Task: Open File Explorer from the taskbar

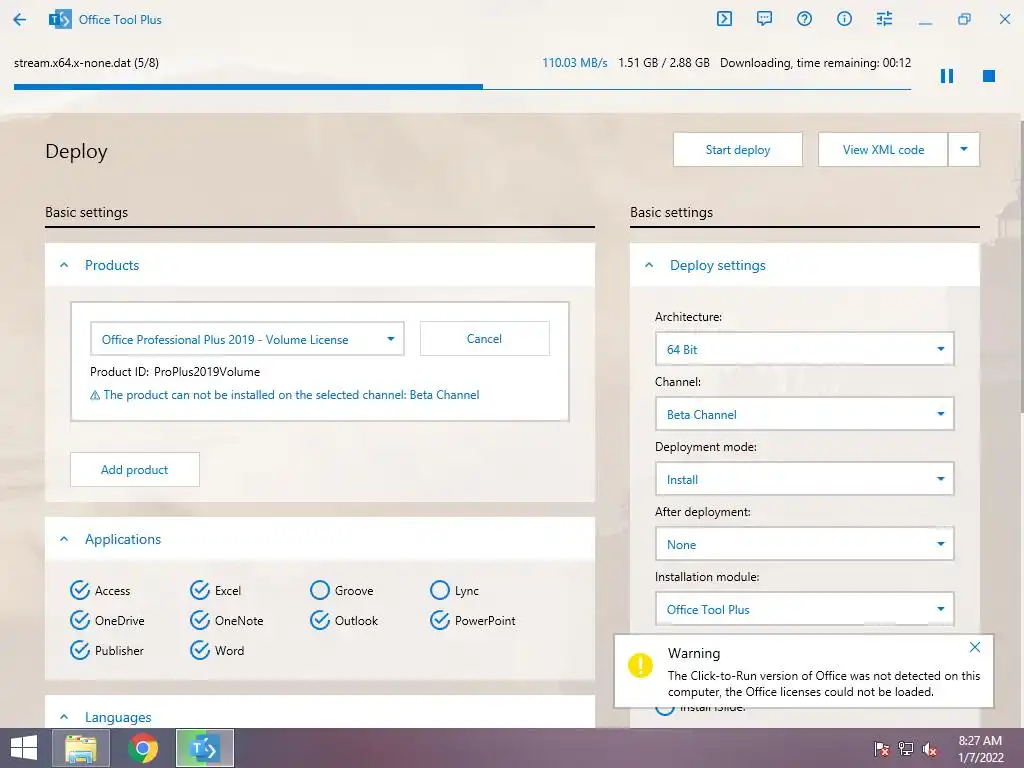Action: point(81,748)
